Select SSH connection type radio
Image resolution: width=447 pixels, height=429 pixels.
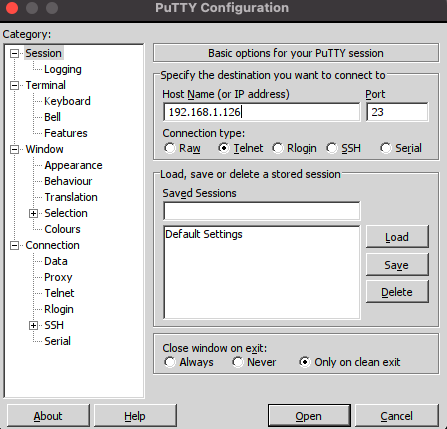click(x=332, y=148)
